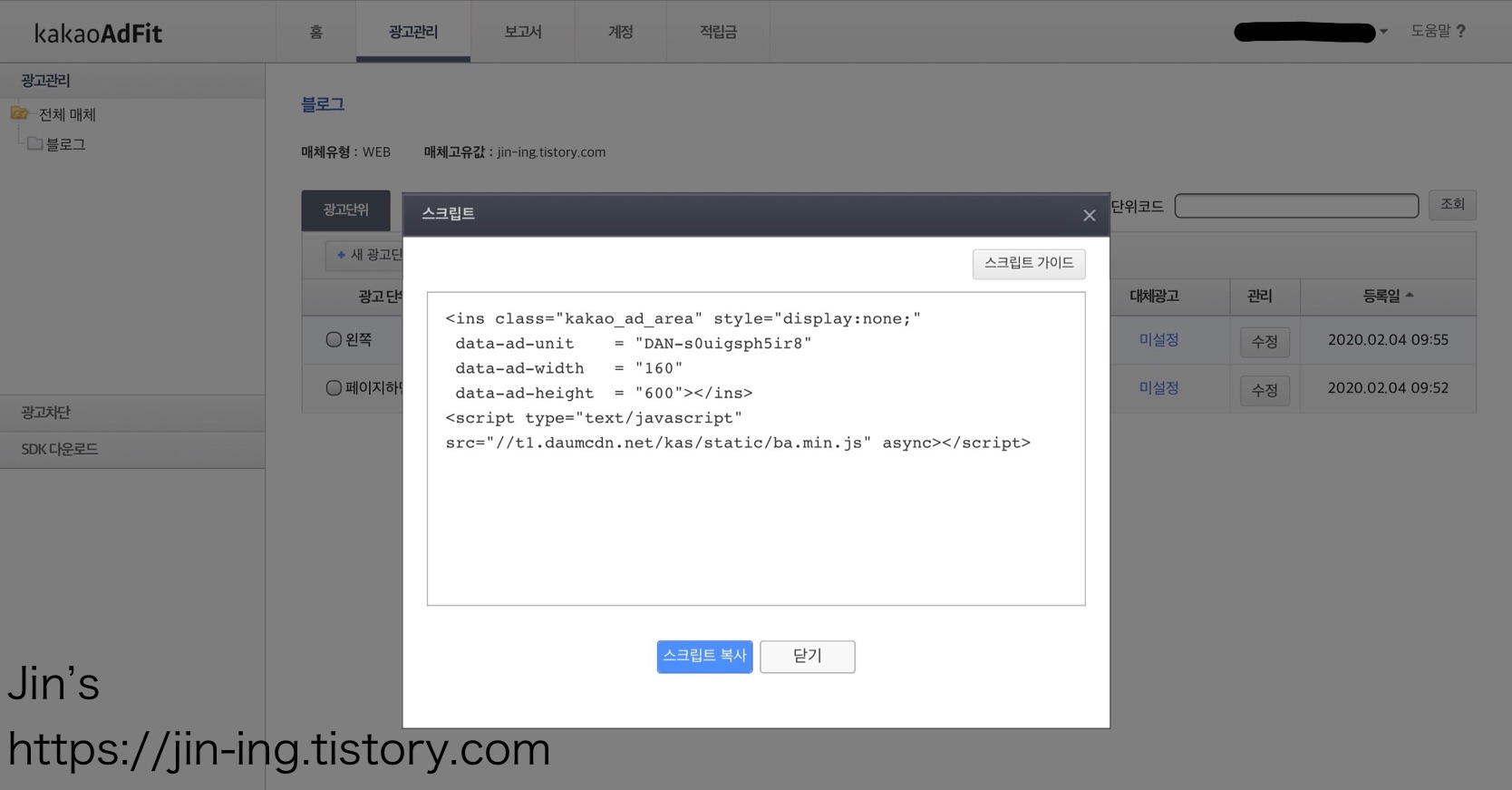
Task: Click 수정 button for the 09:55 row
Action: [1265, 342]
